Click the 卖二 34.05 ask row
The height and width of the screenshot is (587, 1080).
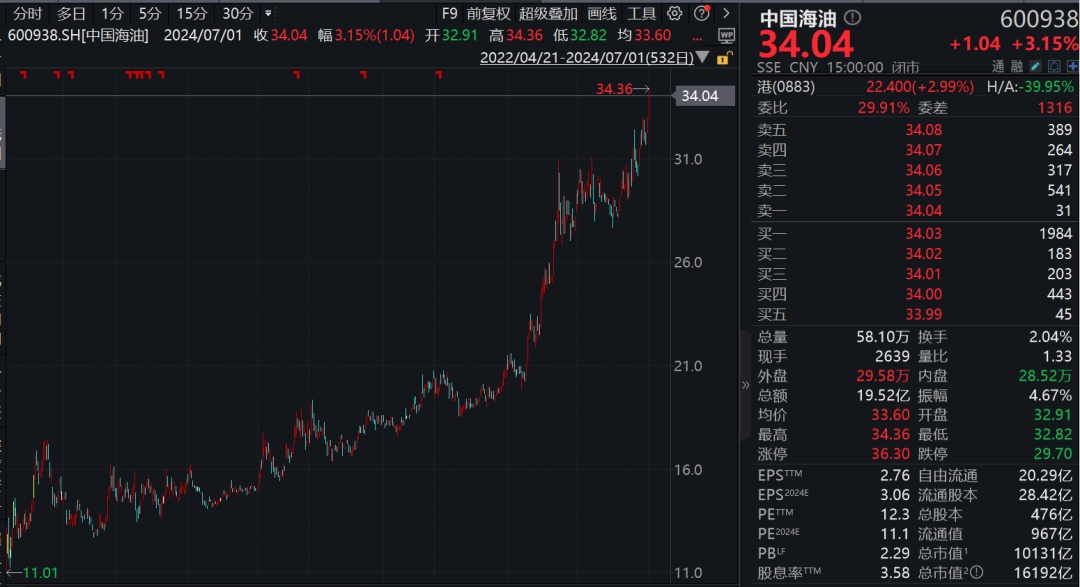[x=915, y=190]
